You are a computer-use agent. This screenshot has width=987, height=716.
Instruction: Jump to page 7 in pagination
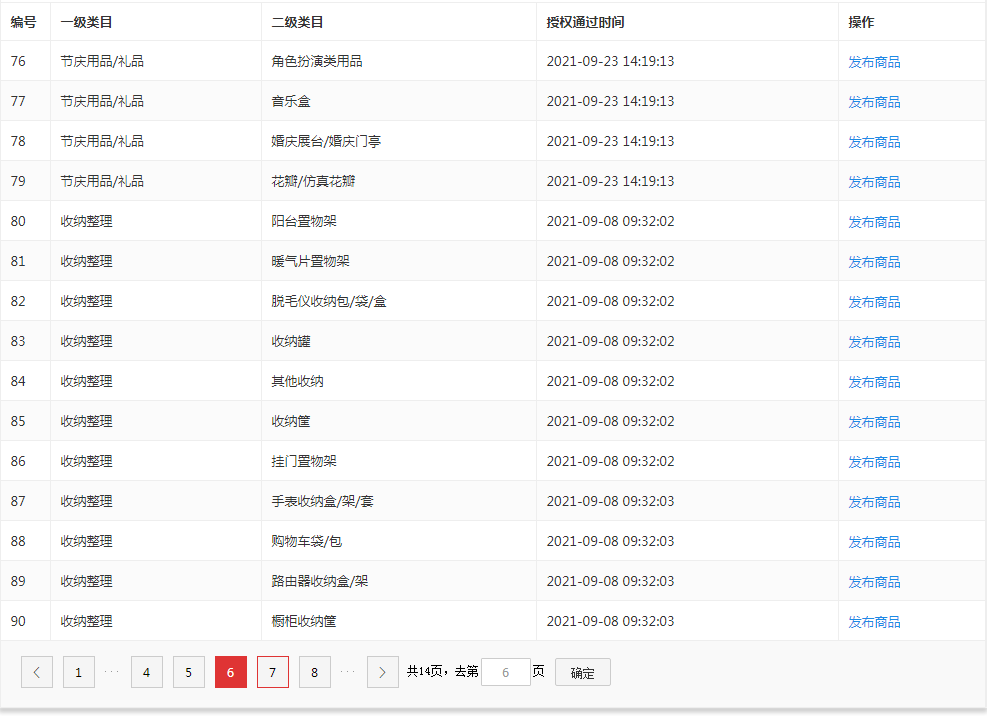(x=273, y=672)
